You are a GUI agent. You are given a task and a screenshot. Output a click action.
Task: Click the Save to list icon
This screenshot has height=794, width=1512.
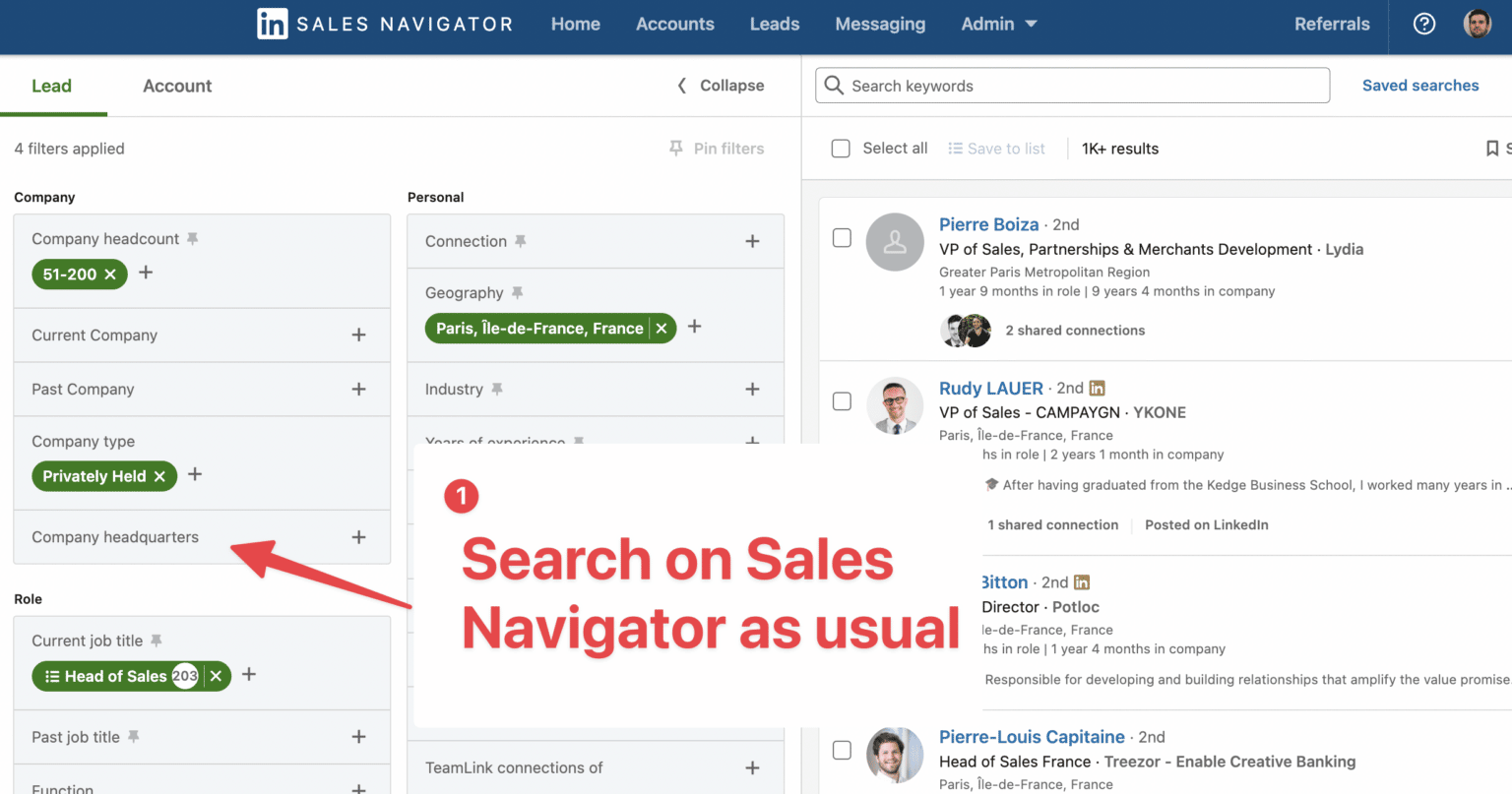pyautogui.click(x=954, y=148)
